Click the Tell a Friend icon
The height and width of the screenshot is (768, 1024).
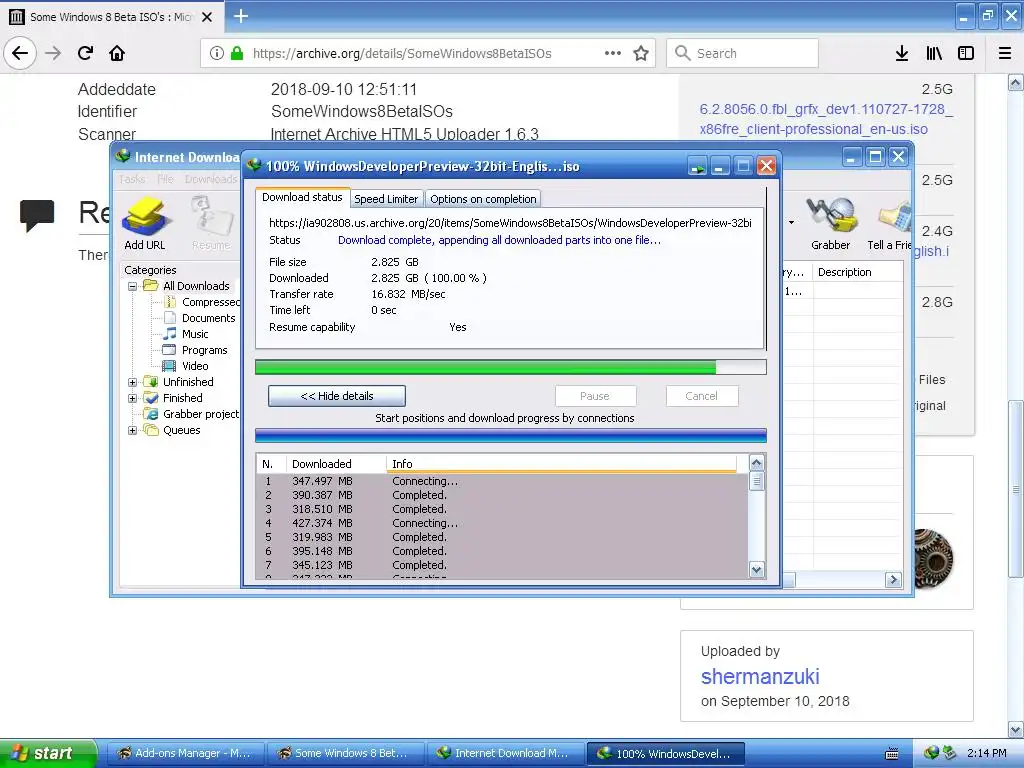[x=889, y=223]
